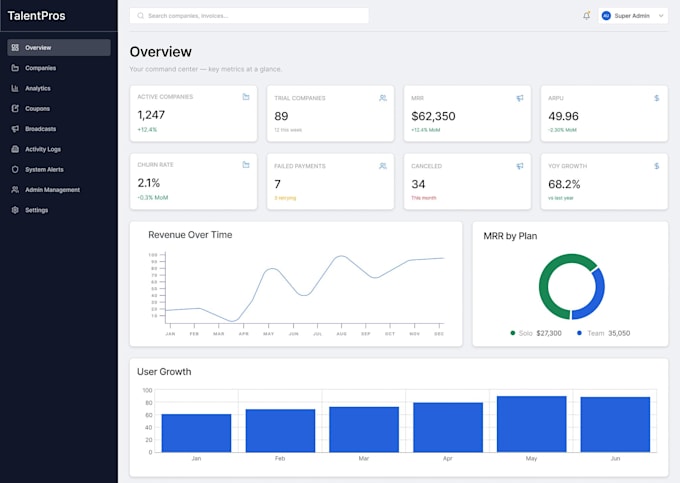Click megaphone icon on MRR card
This screenshot has width=680, height=483.
(520, 98)
